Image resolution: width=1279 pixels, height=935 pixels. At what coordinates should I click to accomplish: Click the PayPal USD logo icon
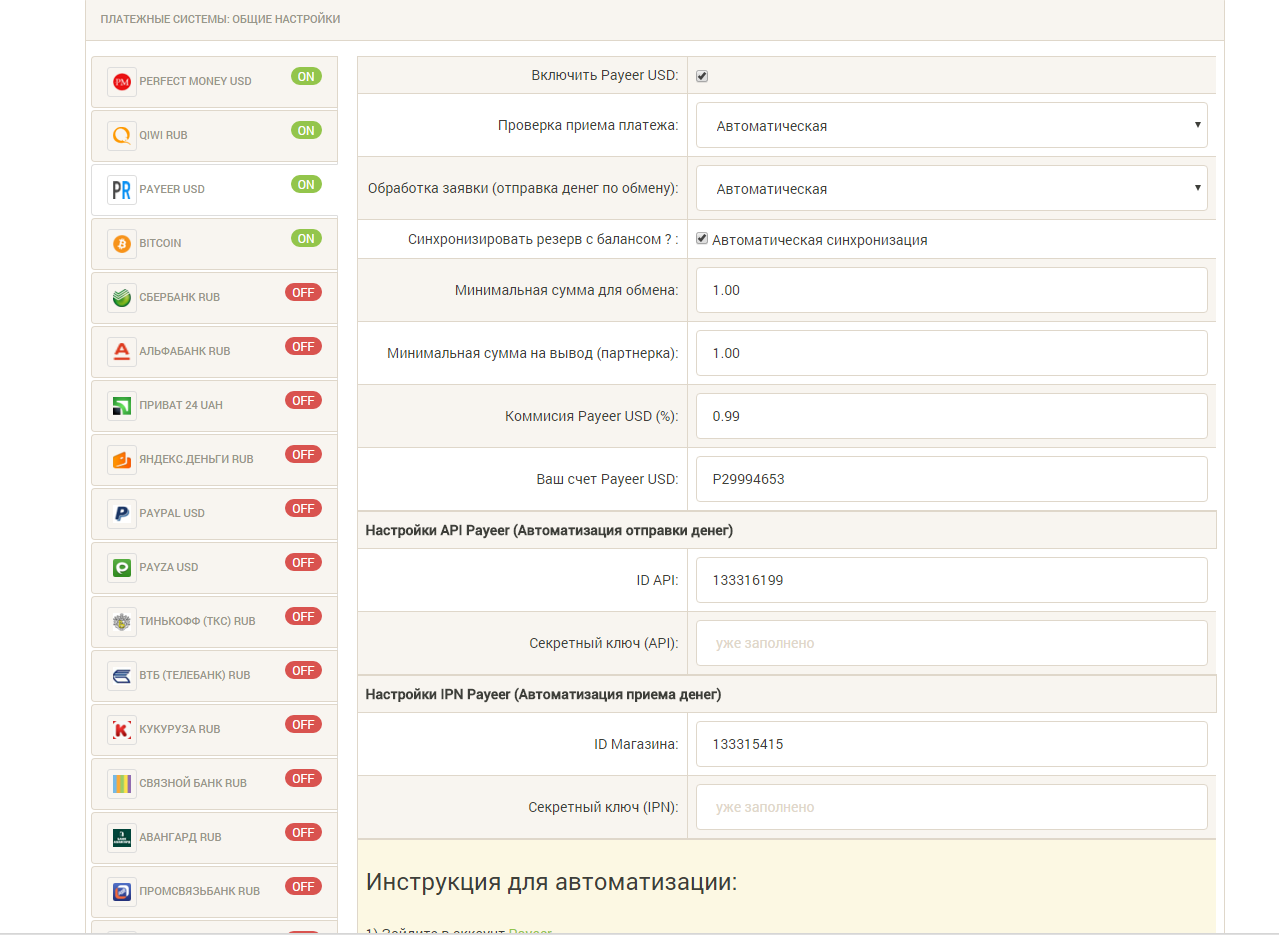point(122,514)
